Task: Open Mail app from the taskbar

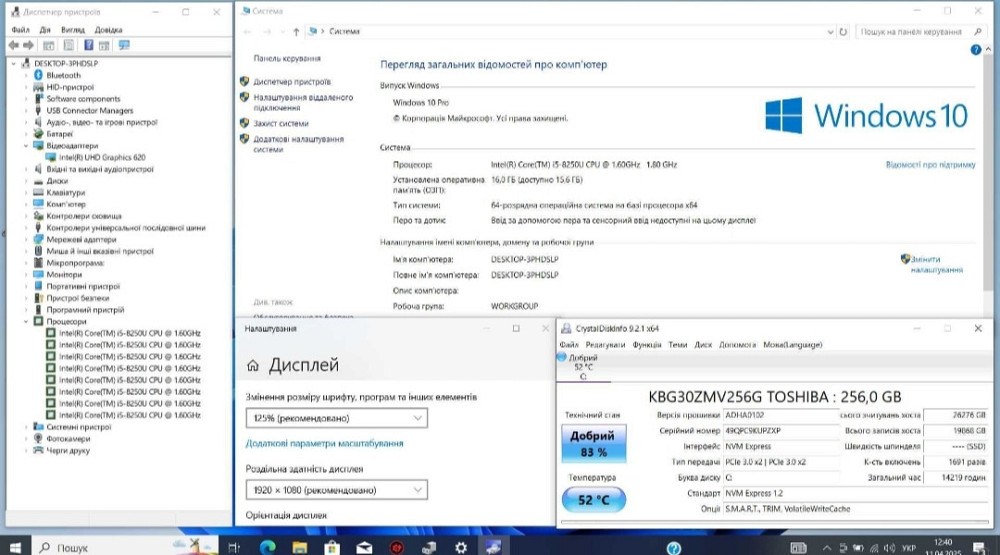Action: pos(364,547)
